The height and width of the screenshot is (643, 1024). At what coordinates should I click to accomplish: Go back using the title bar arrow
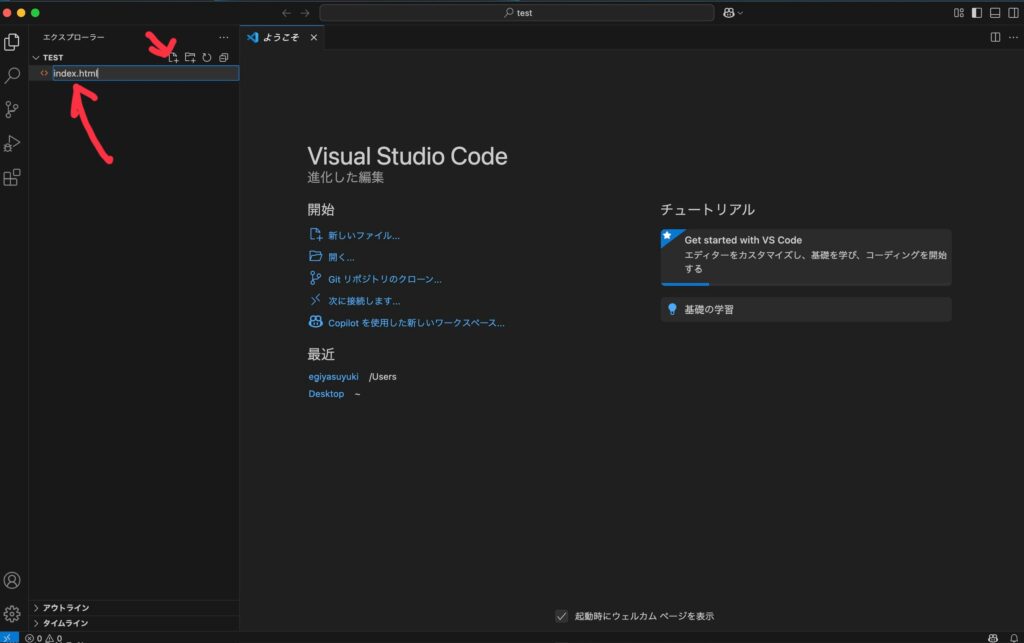286,13
